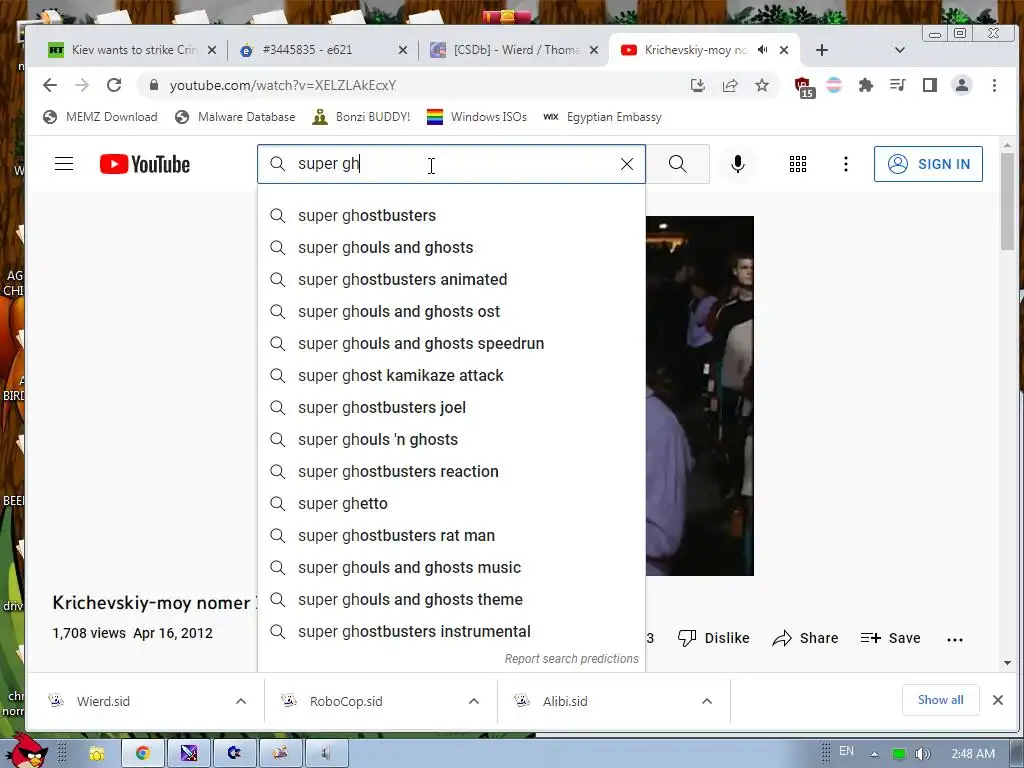Select super ghouls 'n ghosts suggestion

[451, 440]
